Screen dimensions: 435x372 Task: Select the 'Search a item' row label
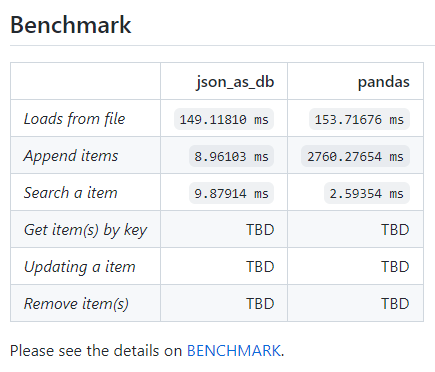pos(71,193)
